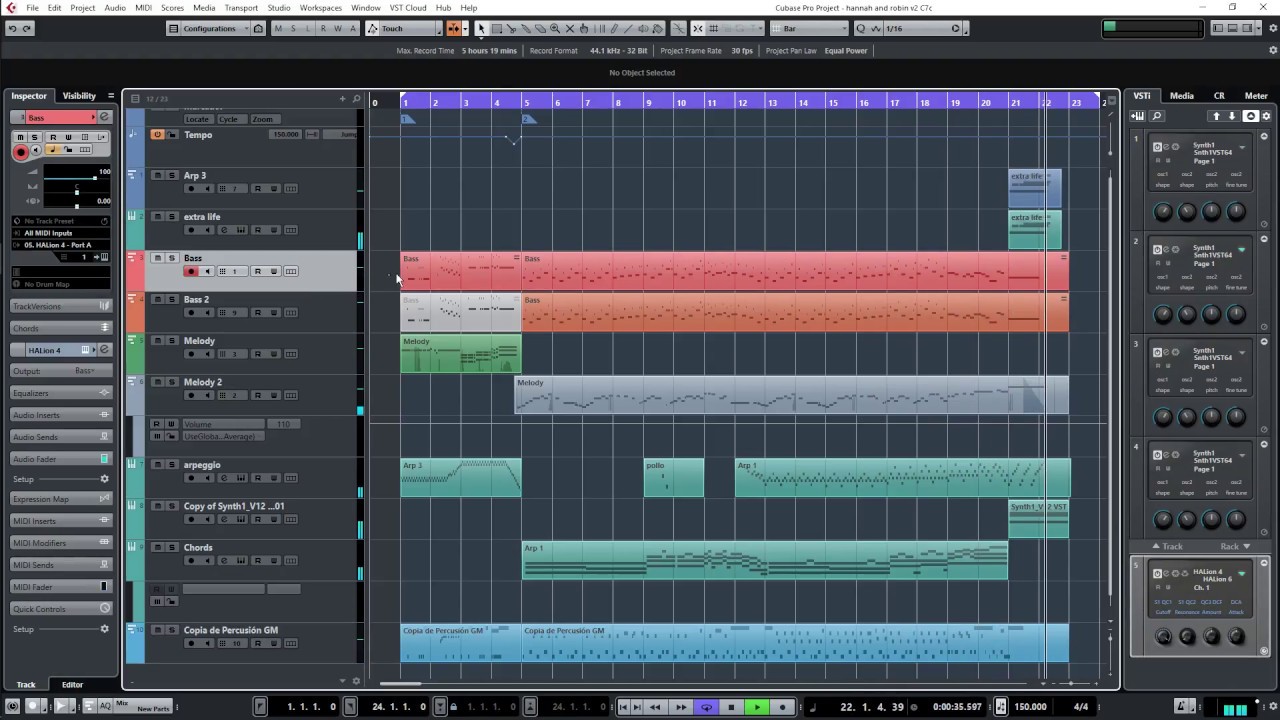Click the pollo MIDI part on arpeggio track
This screenshot has width=1280, height=720.
pos(674,478)
